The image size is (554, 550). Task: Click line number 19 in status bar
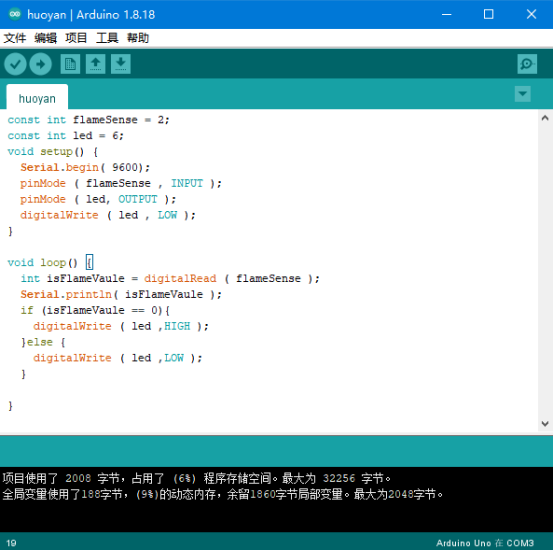point(11,543)
